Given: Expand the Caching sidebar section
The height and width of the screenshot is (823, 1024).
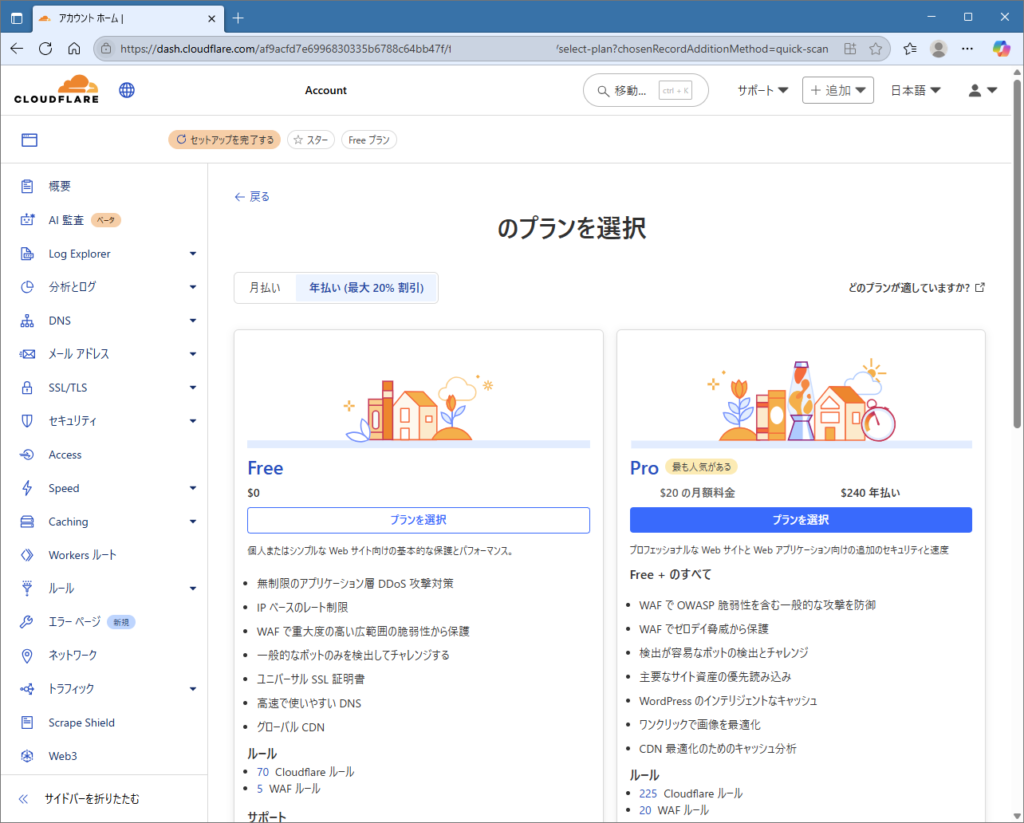Looking at the screenshot, I should point(193,521).
